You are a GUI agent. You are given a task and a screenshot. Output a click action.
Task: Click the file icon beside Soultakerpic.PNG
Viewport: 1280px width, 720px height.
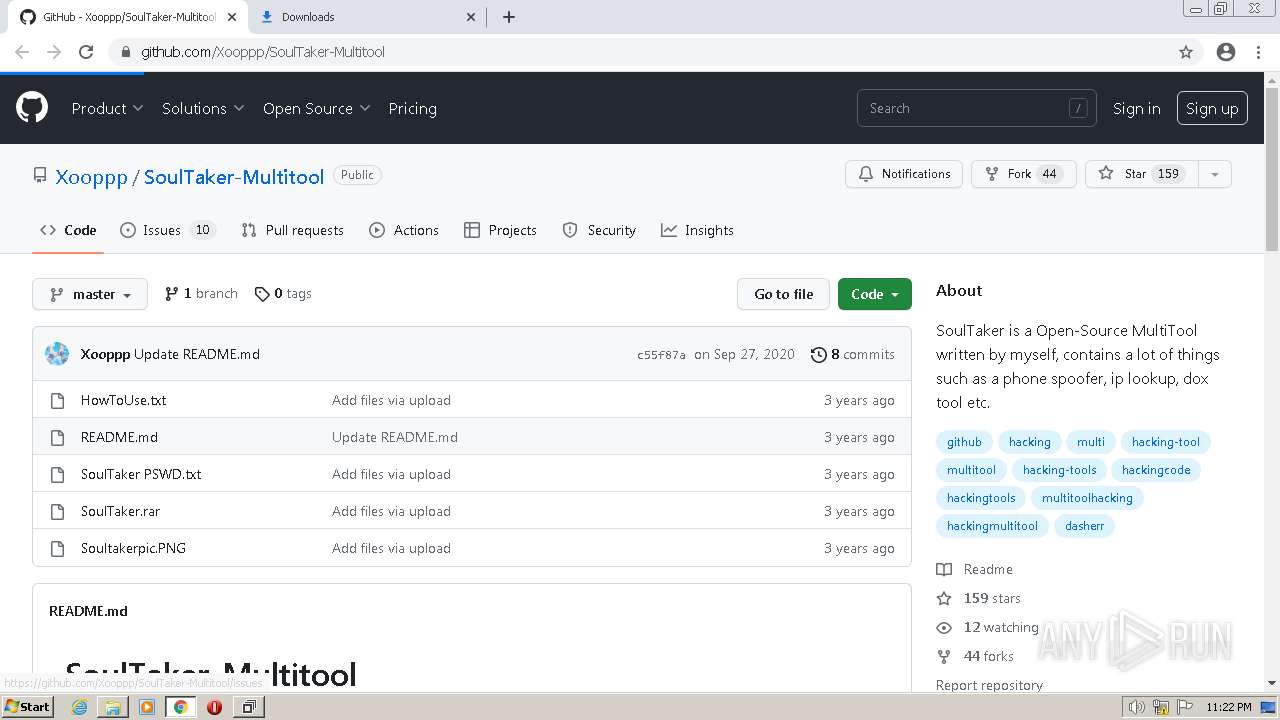click(57, 548)
